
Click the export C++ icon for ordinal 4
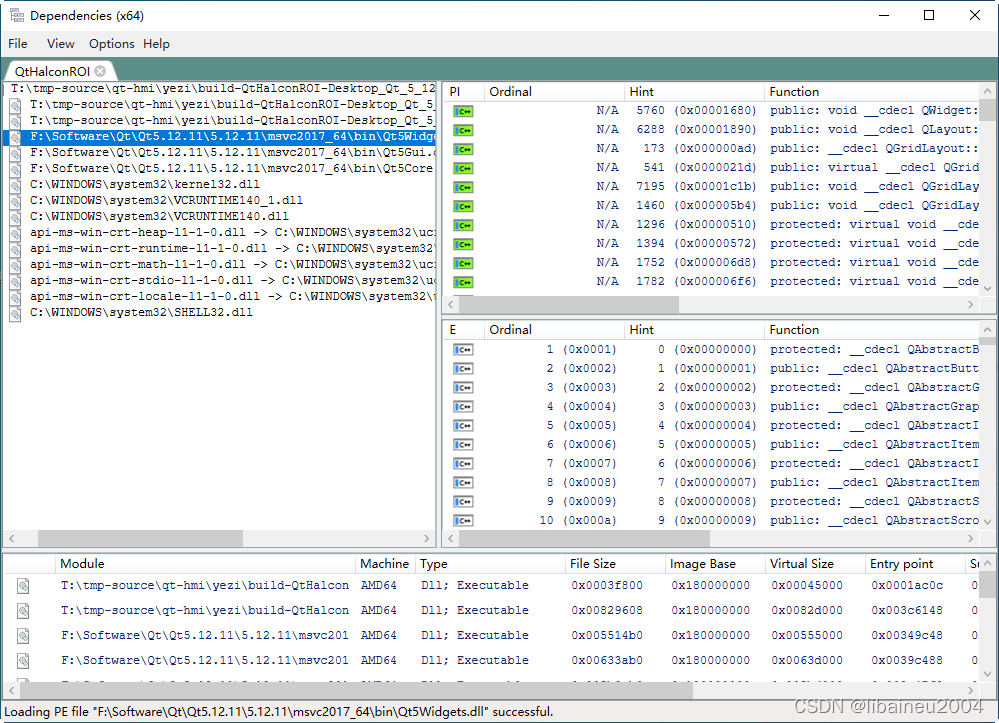pyautogui.click(x=463, y=406)
